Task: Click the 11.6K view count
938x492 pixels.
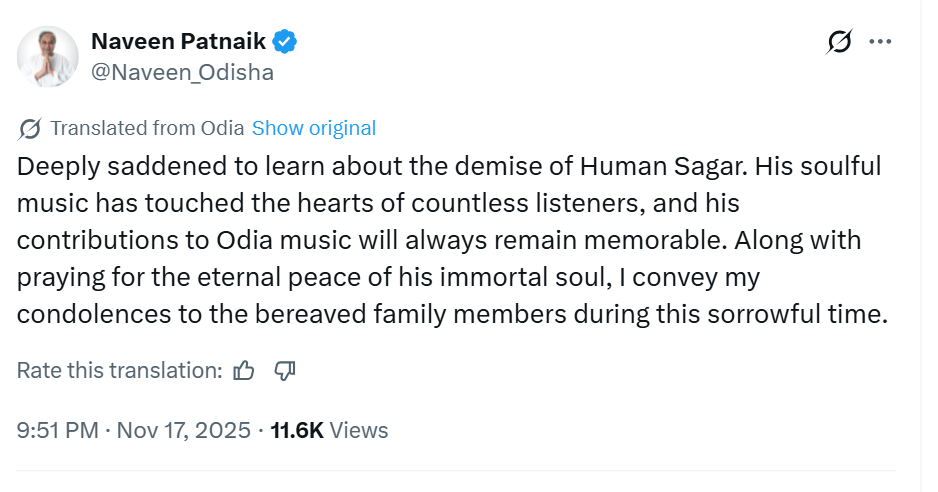Action: click(297, 431)
